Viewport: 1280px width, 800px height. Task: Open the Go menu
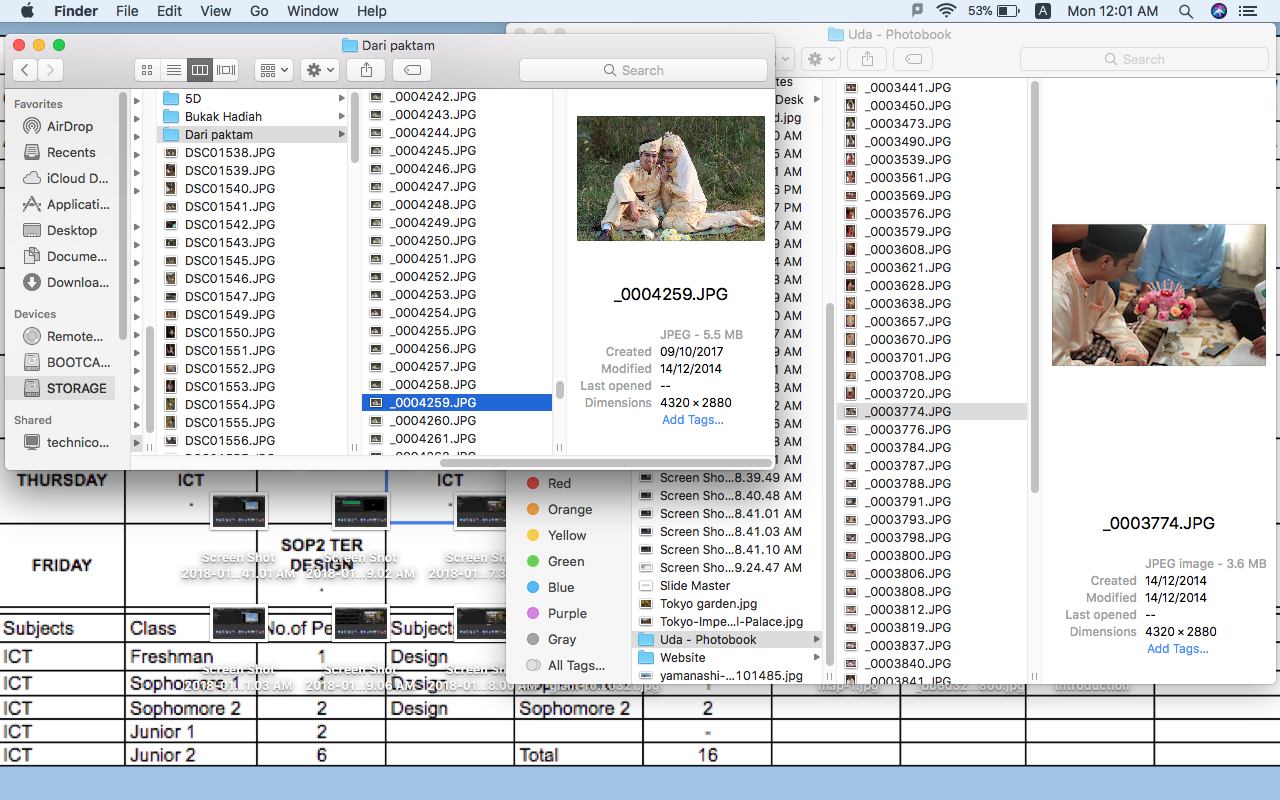coord(259,11)
